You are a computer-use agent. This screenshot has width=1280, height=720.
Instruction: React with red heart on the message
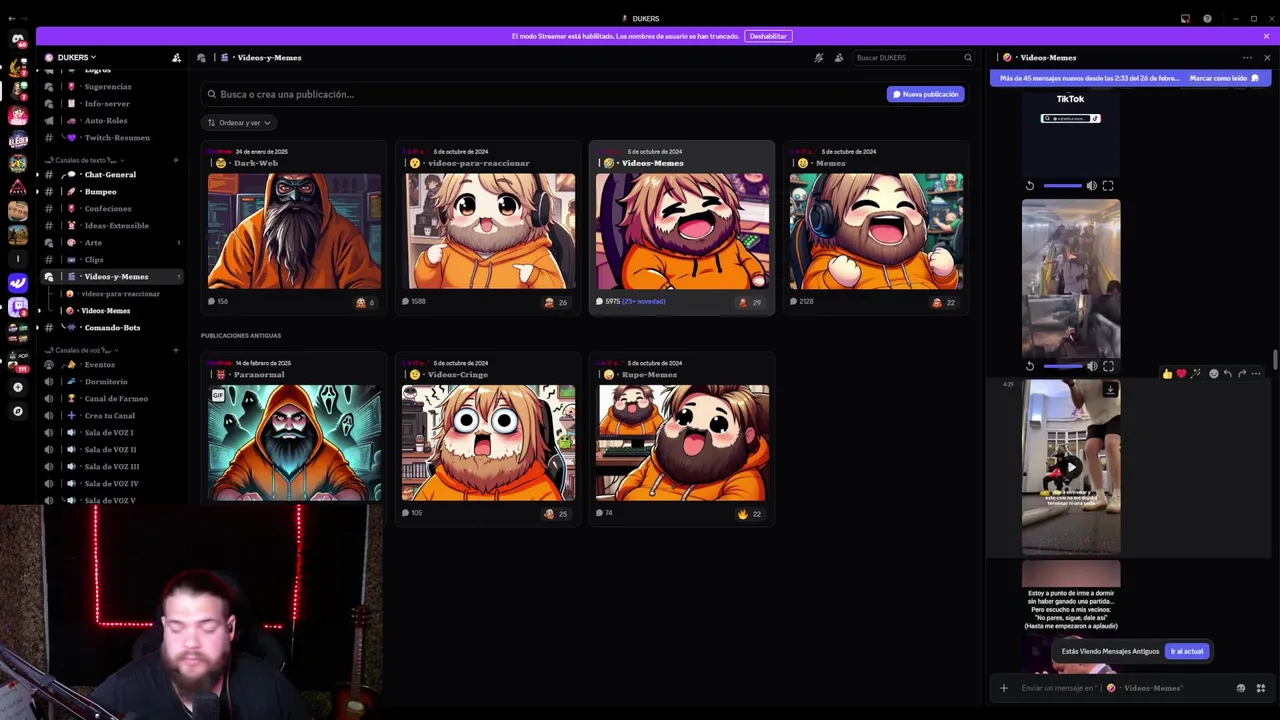click(x=1181, y=374)
